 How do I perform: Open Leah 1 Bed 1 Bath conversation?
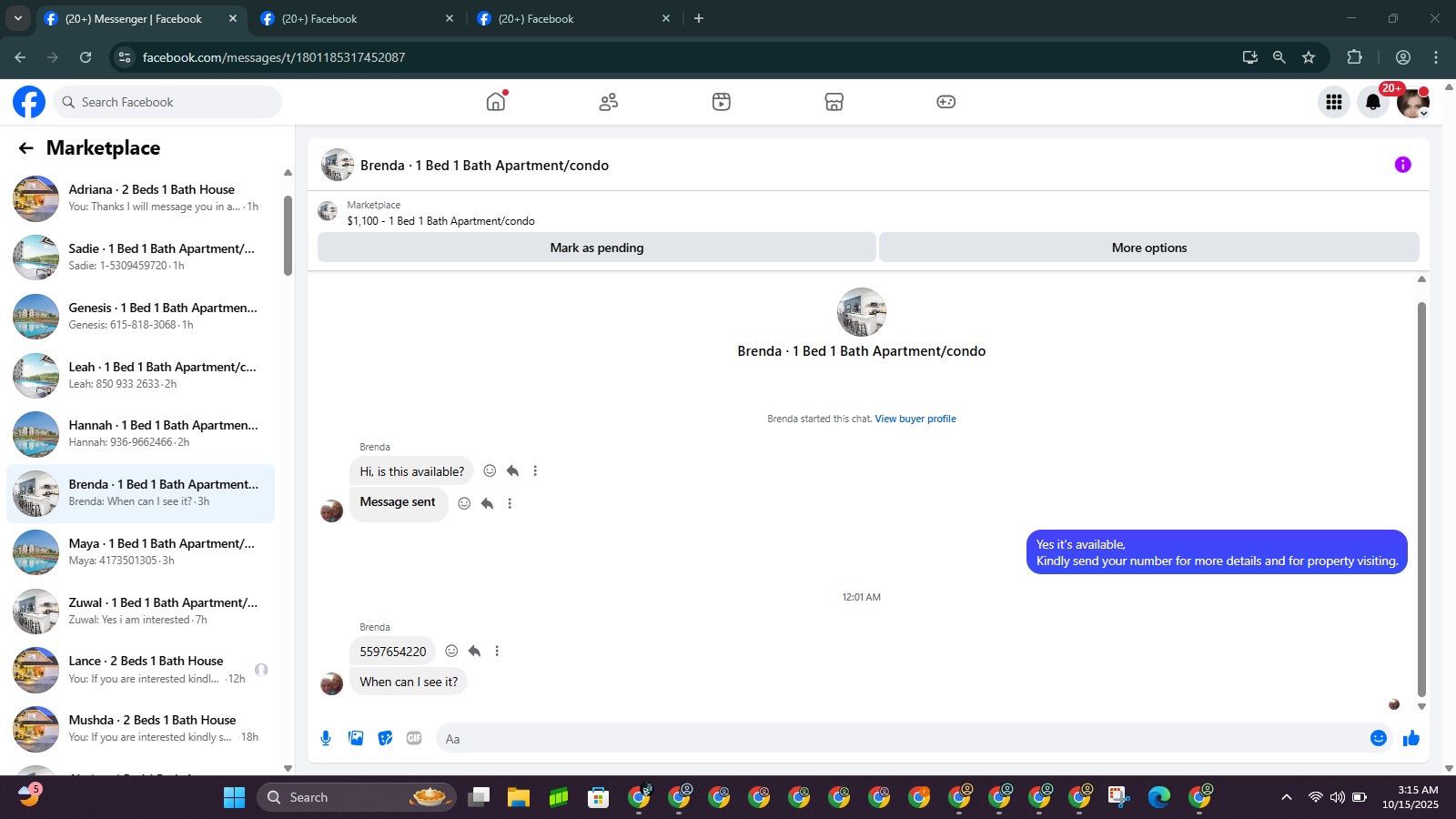tap(141, 376)
